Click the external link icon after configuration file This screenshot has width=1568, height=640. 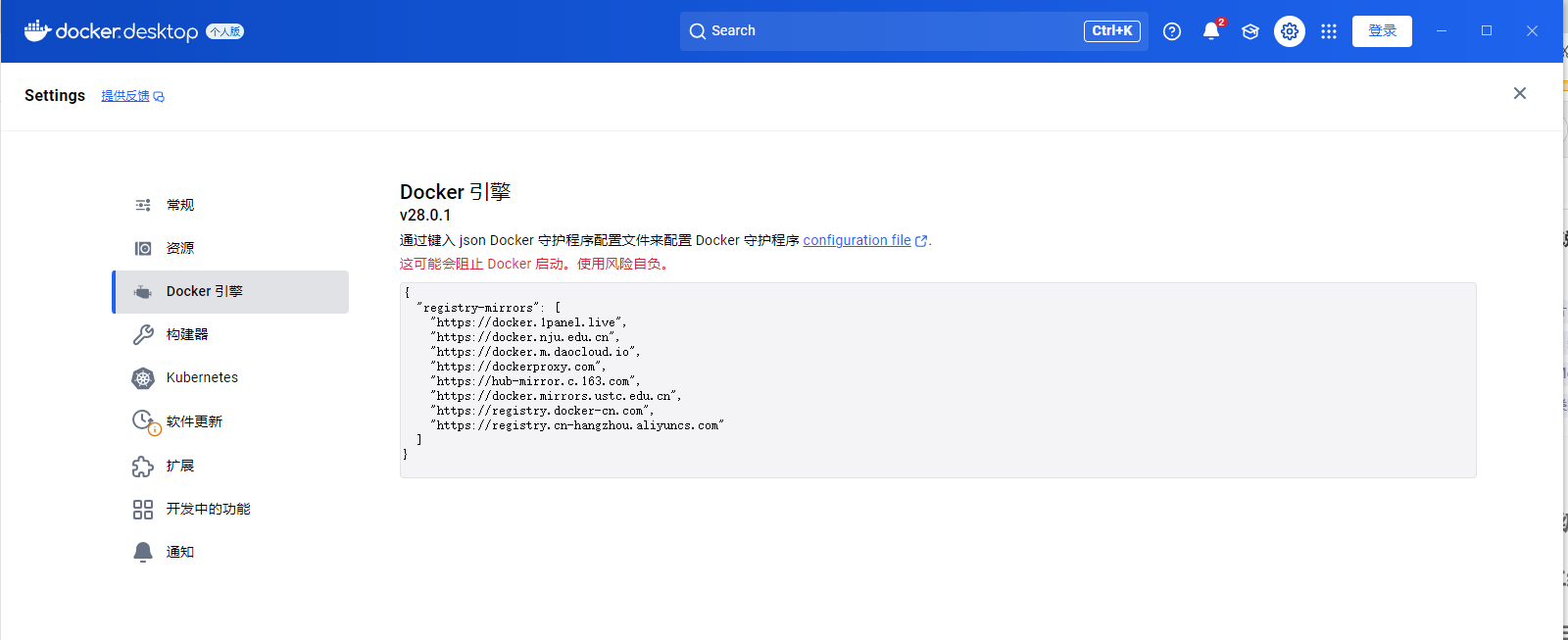pos(921,241)
